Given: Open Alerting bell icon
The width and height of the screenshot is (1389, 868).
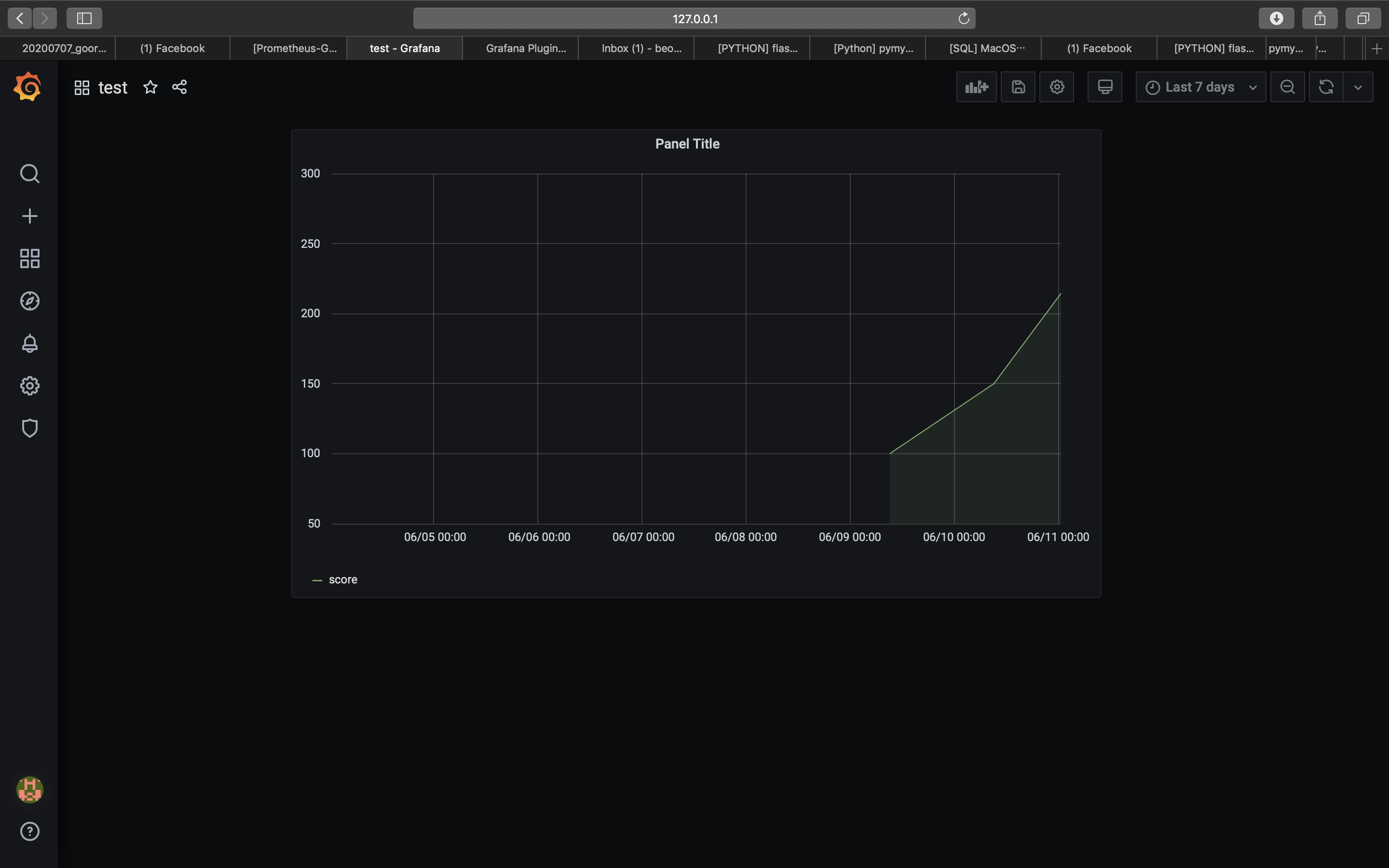Looking at the screenshot, I should coord(29,343).
